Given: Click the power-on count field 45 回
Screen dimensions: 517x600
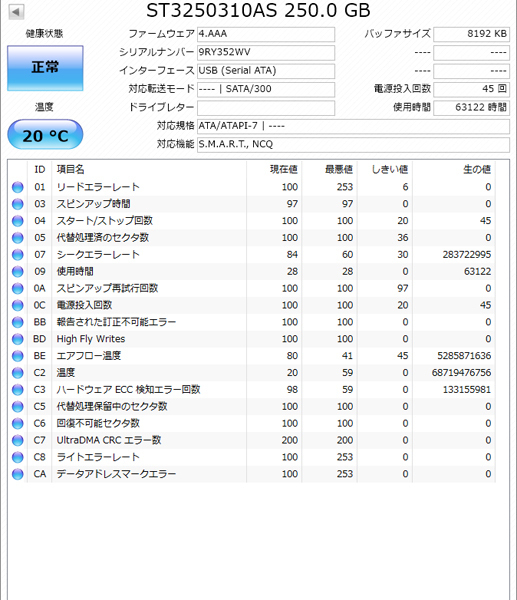Looking at the screenshot, I should [471, 89].
